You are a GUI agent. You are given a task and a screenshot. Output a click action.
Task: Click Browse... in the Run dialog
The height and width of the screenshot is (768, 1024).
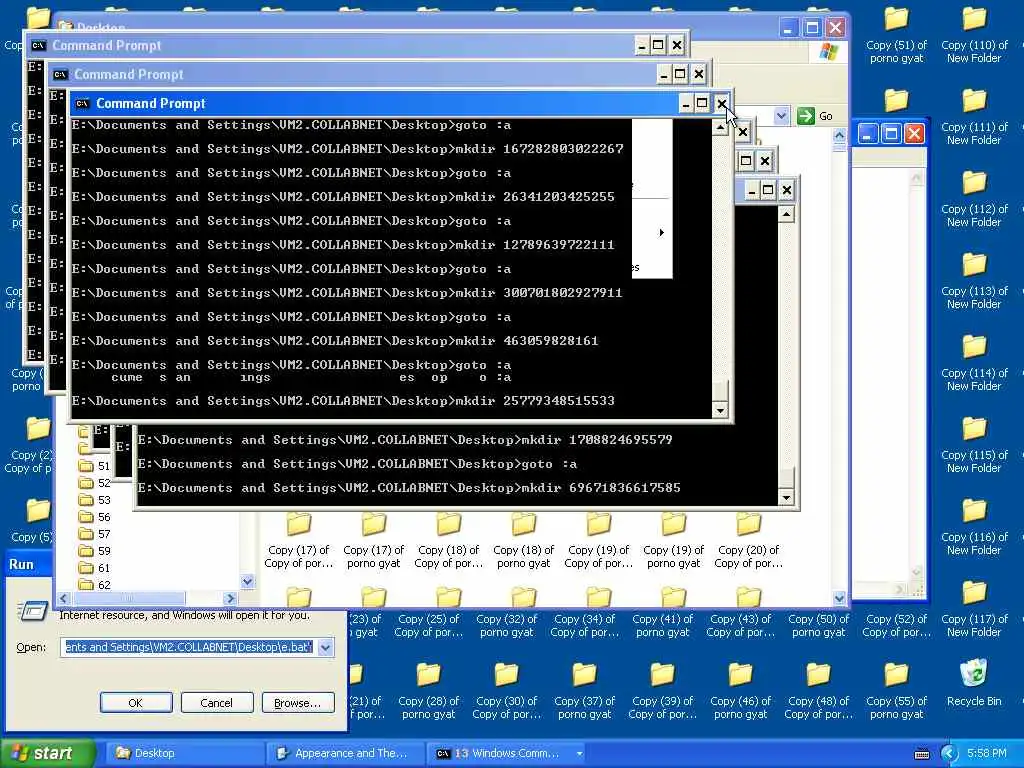point(298,703)
